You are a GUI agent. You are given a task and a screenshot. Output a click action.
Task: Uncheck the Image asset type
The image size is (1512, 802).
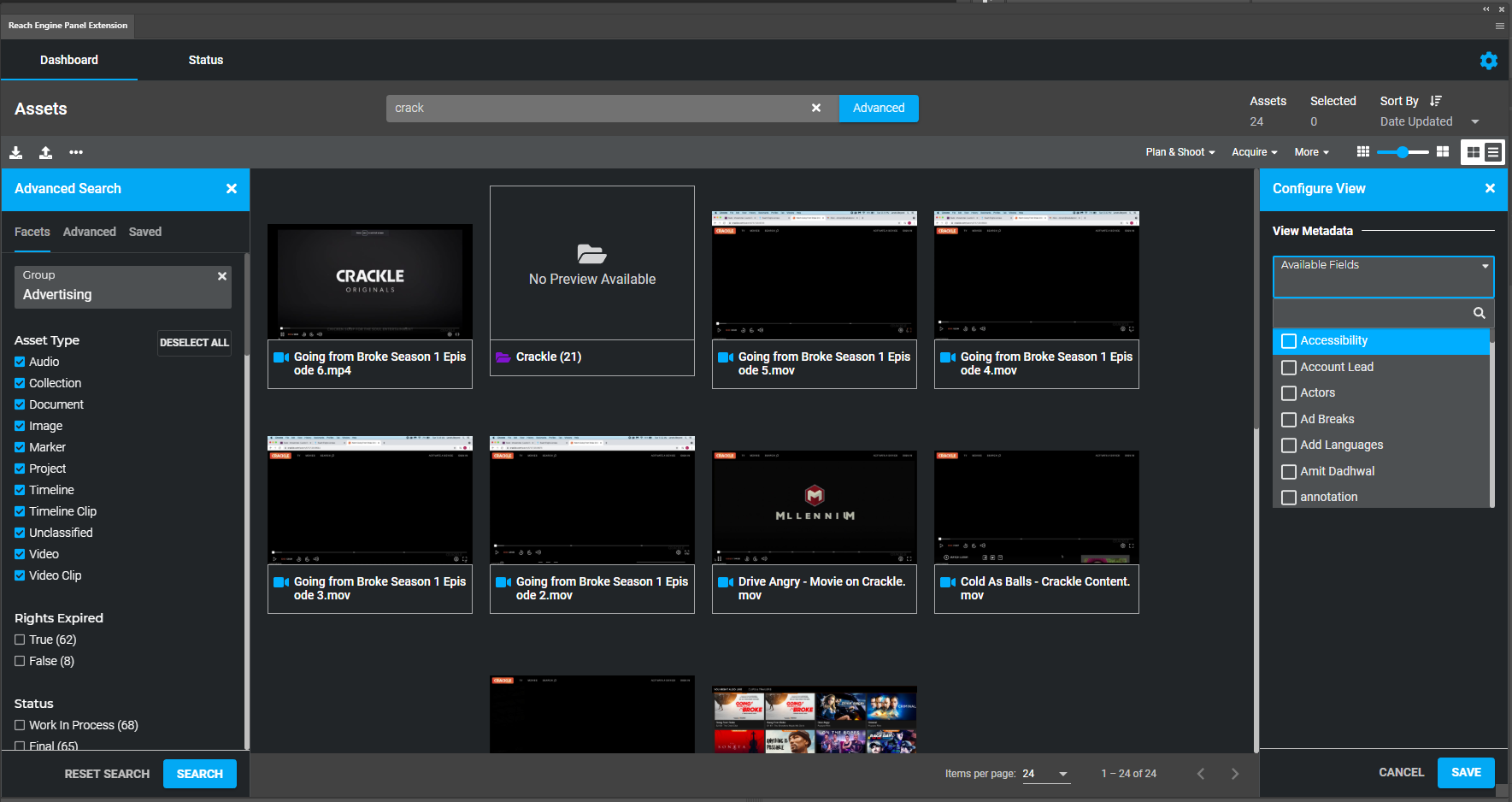coord(20,426)
